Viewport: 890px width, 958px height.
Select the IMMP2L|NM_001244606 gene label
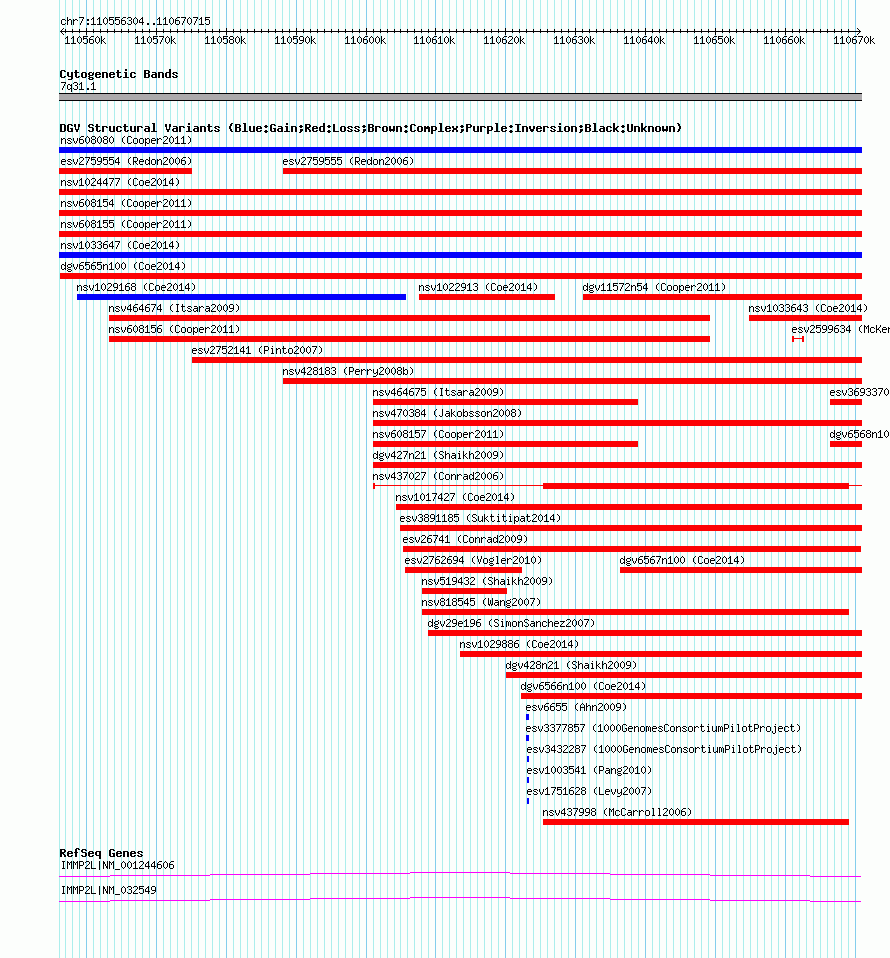pos(117,866)
